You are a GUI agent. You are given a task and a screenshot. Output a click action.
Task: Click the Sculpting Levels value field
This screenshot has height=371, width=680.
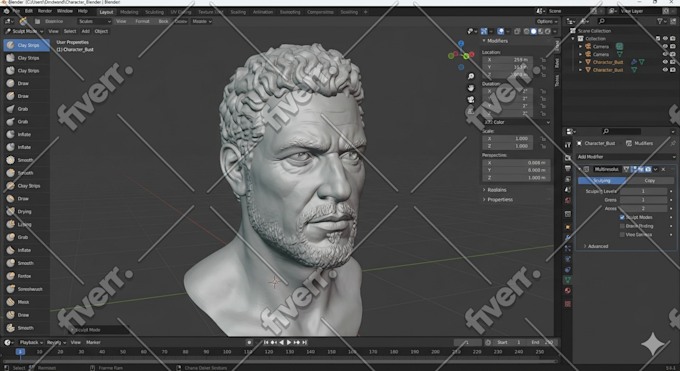pyautogui.click(x=643, y=191)
